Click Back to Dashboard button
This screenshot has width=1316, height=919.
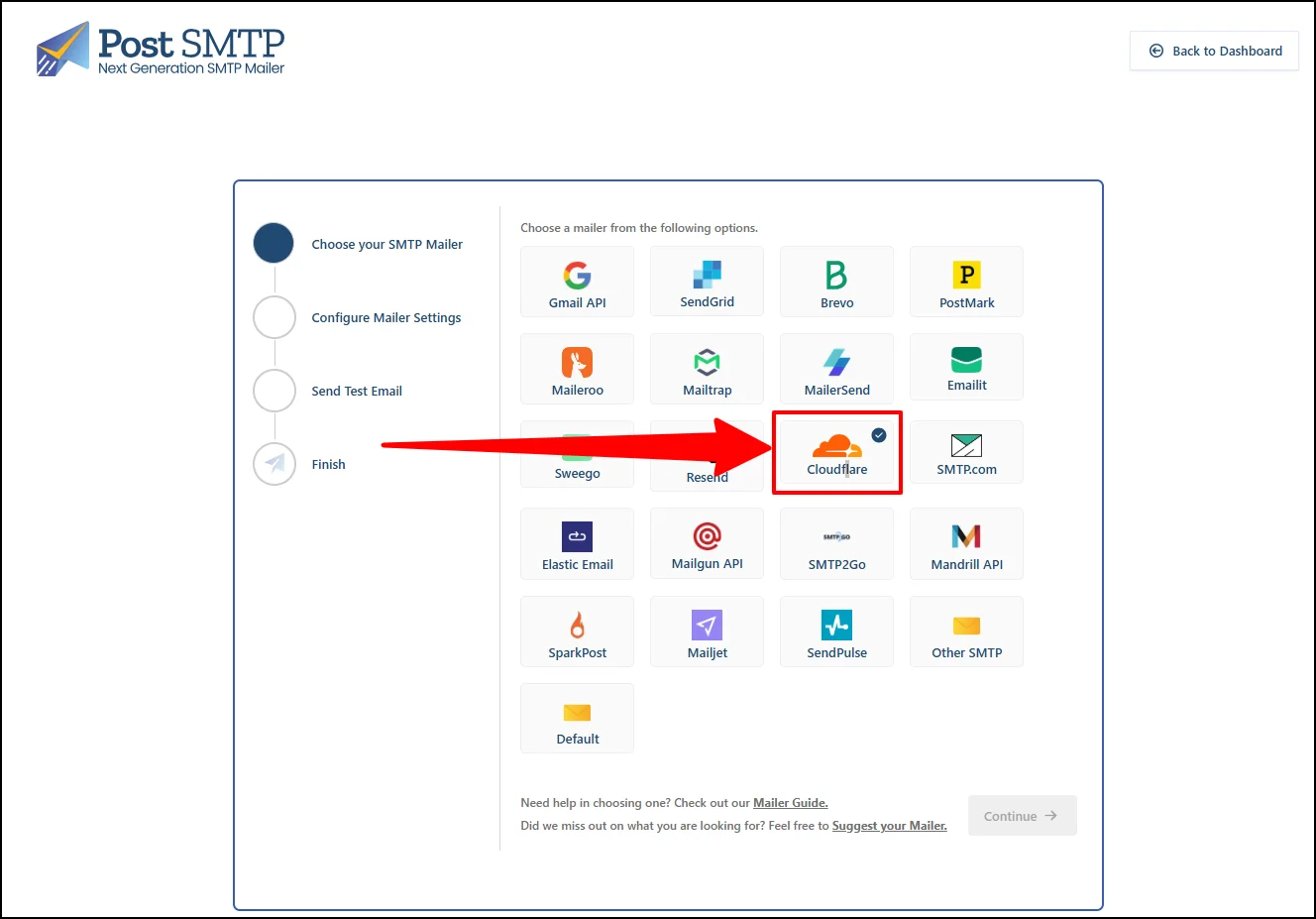coord(1214,51)
